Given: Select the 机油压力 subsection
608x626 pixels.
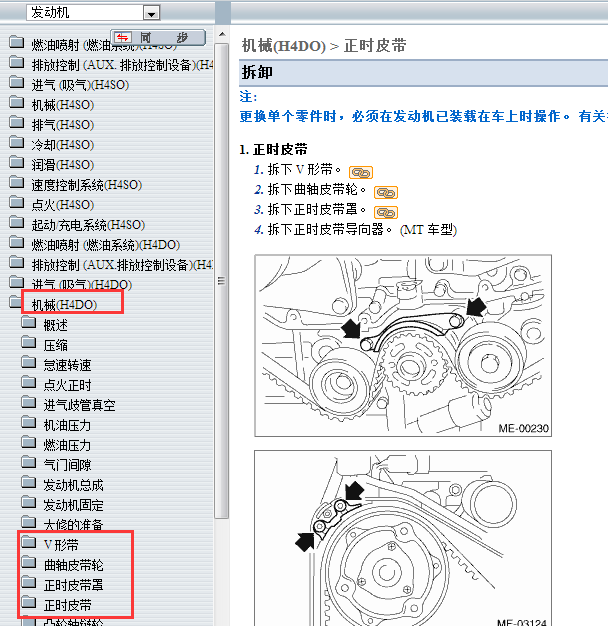Looking at the screenshot, I should [67, 425].
